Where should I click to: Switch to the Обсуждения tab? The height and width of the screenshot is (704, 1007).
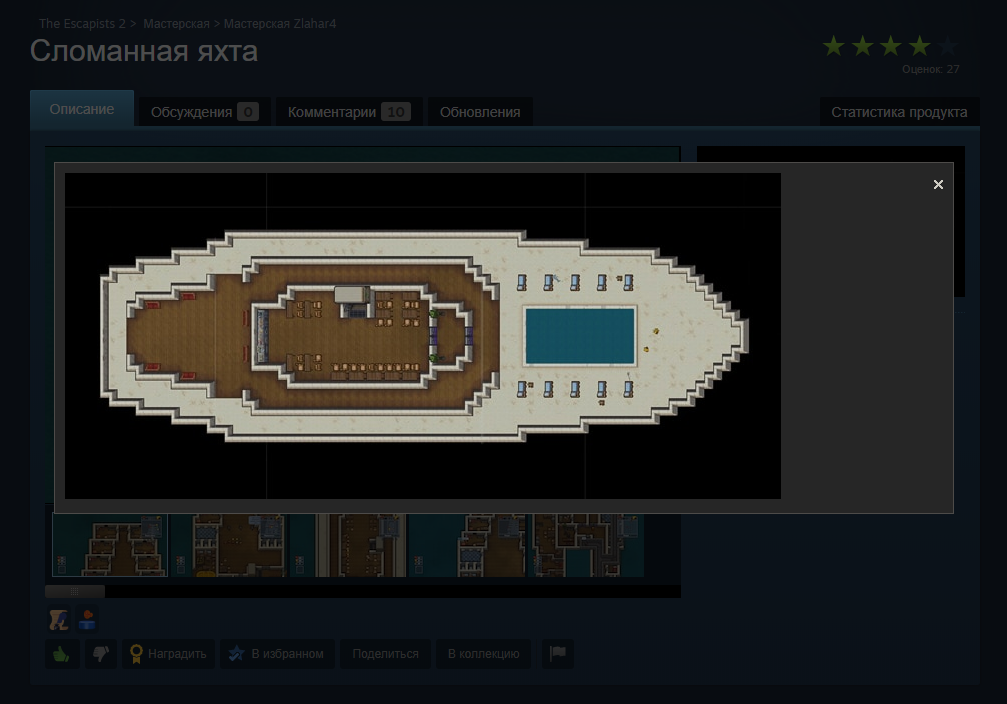point(205,112)
